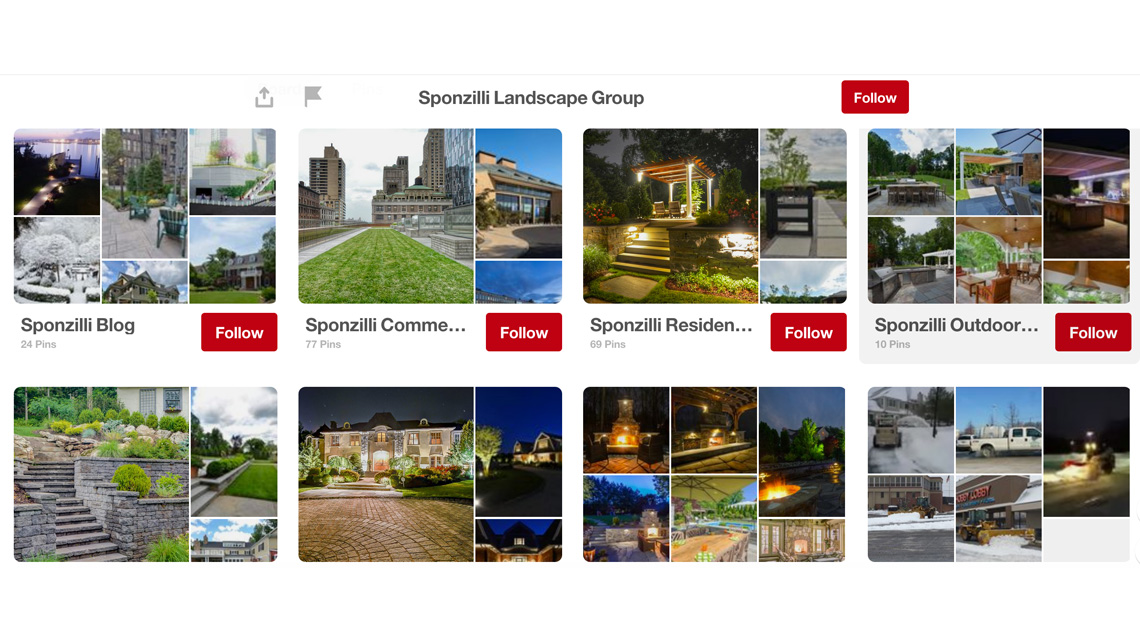Open the white pickup truck snow thumbnail

click(x=998, y=430)
